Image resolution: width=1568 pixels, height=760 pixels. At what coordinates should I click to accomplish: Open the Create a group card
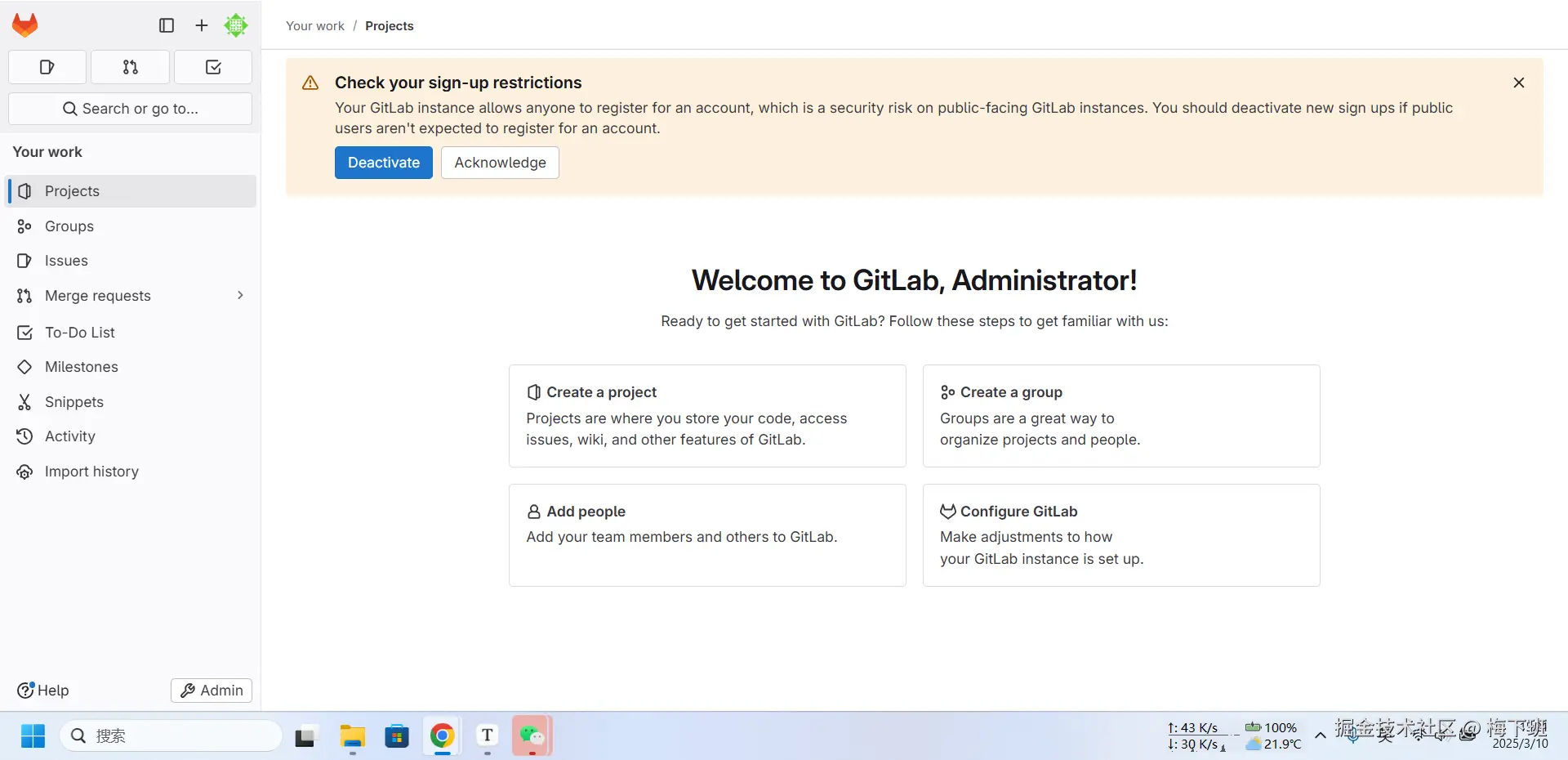(x=1121, y=416)
